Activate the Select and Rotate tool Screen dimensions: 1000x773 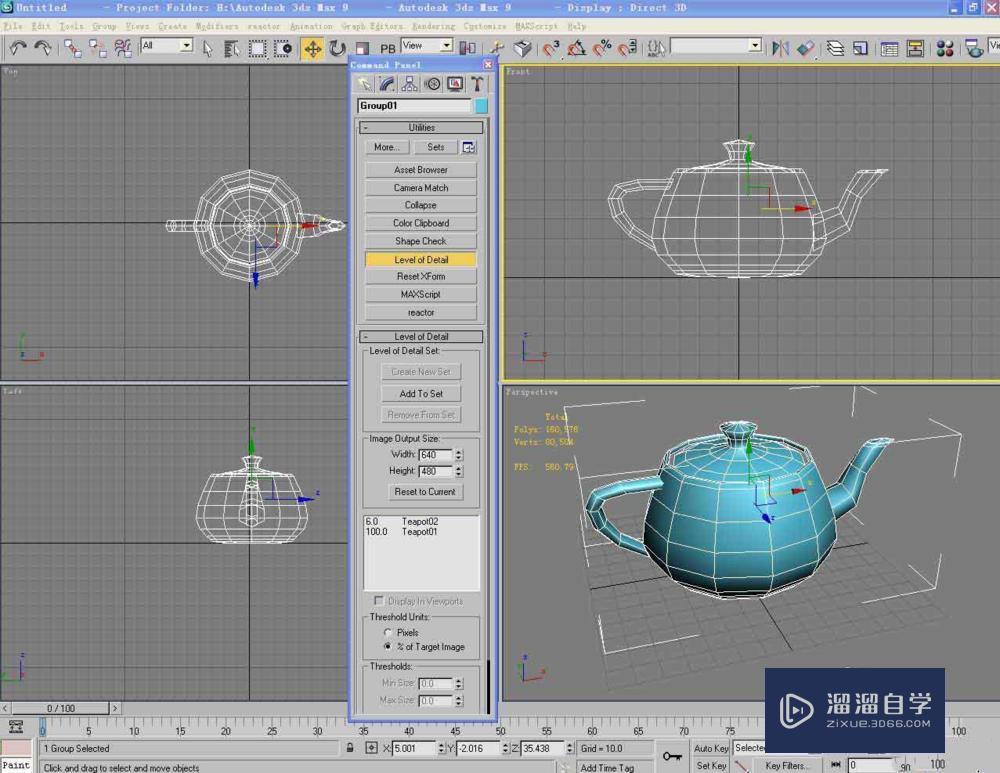[x=336, y=47]
